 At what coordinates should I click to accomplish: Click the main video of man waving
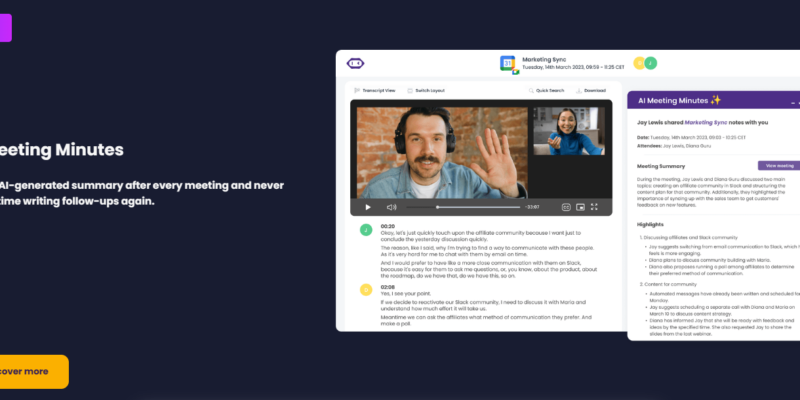(x=442, y=153)
